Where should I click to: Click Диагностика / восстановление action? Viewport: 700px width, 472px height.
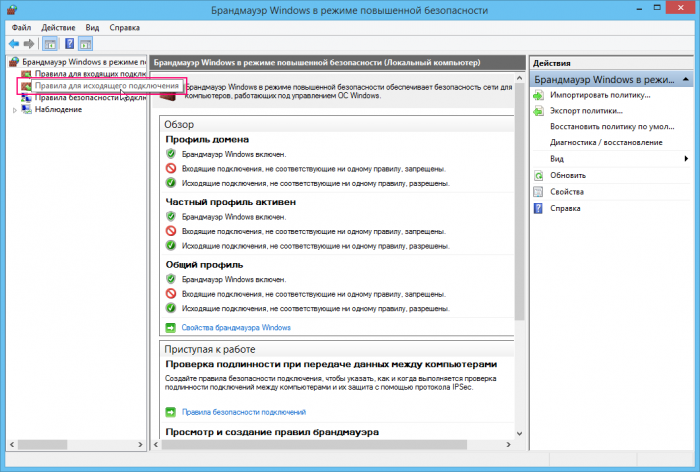click(606, 142)
